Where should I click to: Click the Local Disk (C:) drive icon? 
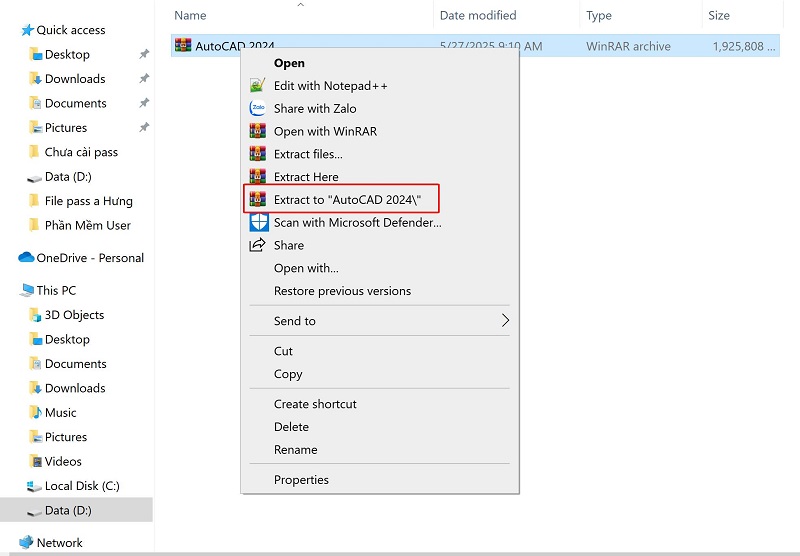[34, 486]
